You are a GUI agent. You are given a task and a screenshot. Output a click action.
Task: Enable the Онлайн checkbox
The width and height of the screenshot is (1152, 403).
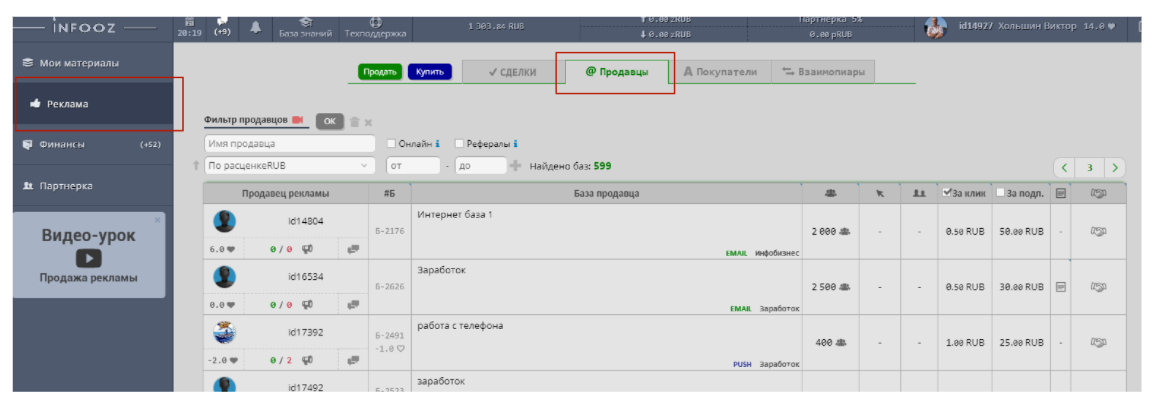[392, 144]
